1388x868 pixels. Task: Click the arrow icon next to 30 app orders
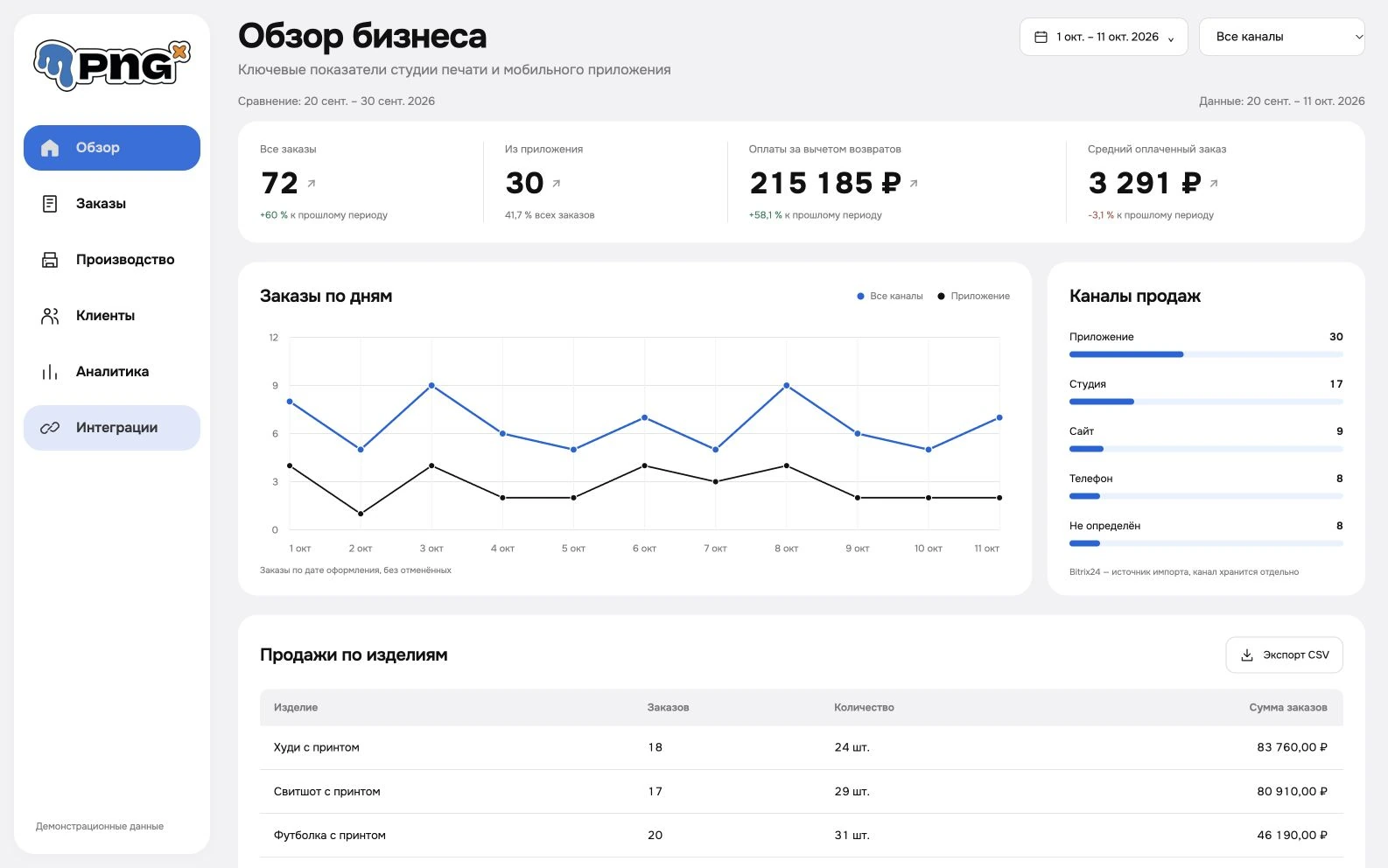pos(557,184)
